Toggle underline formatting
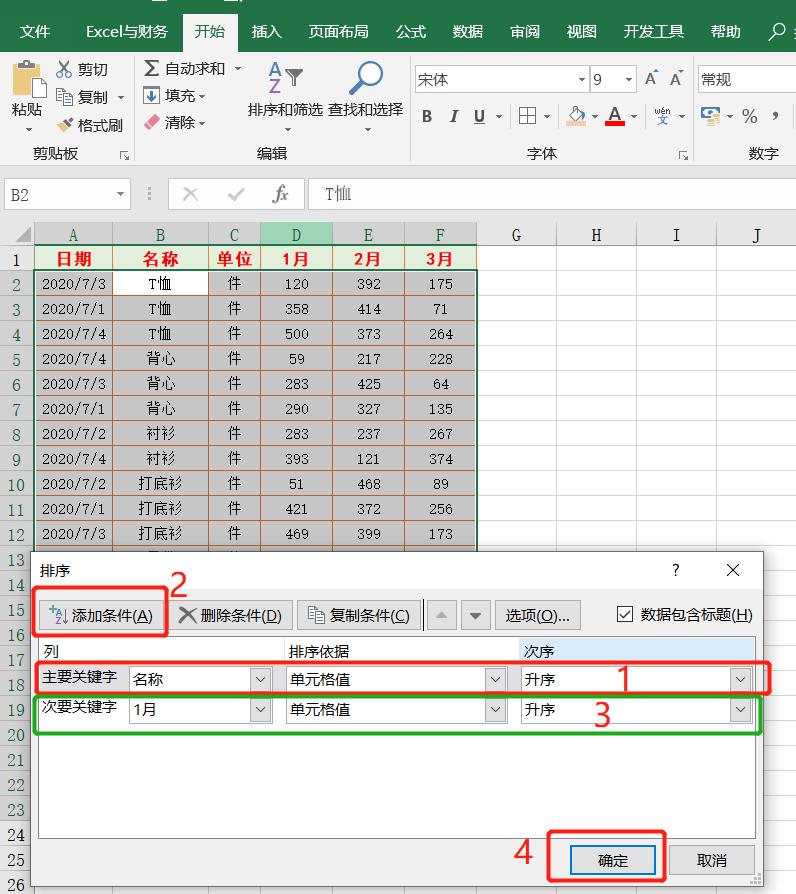The height and width of the screenshot is (894, 796). click(480, 116)
